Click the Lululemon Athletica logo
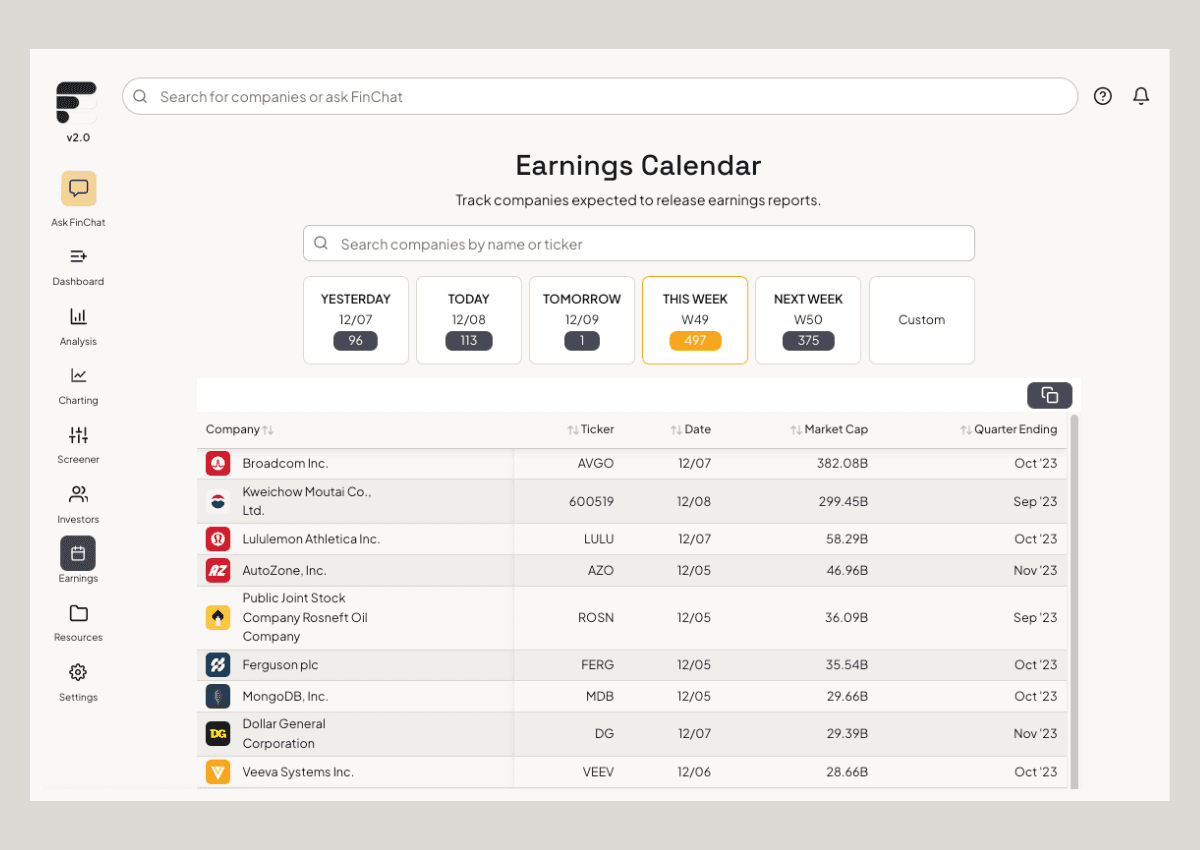The image size is (1200, 850). coord(218,539)
